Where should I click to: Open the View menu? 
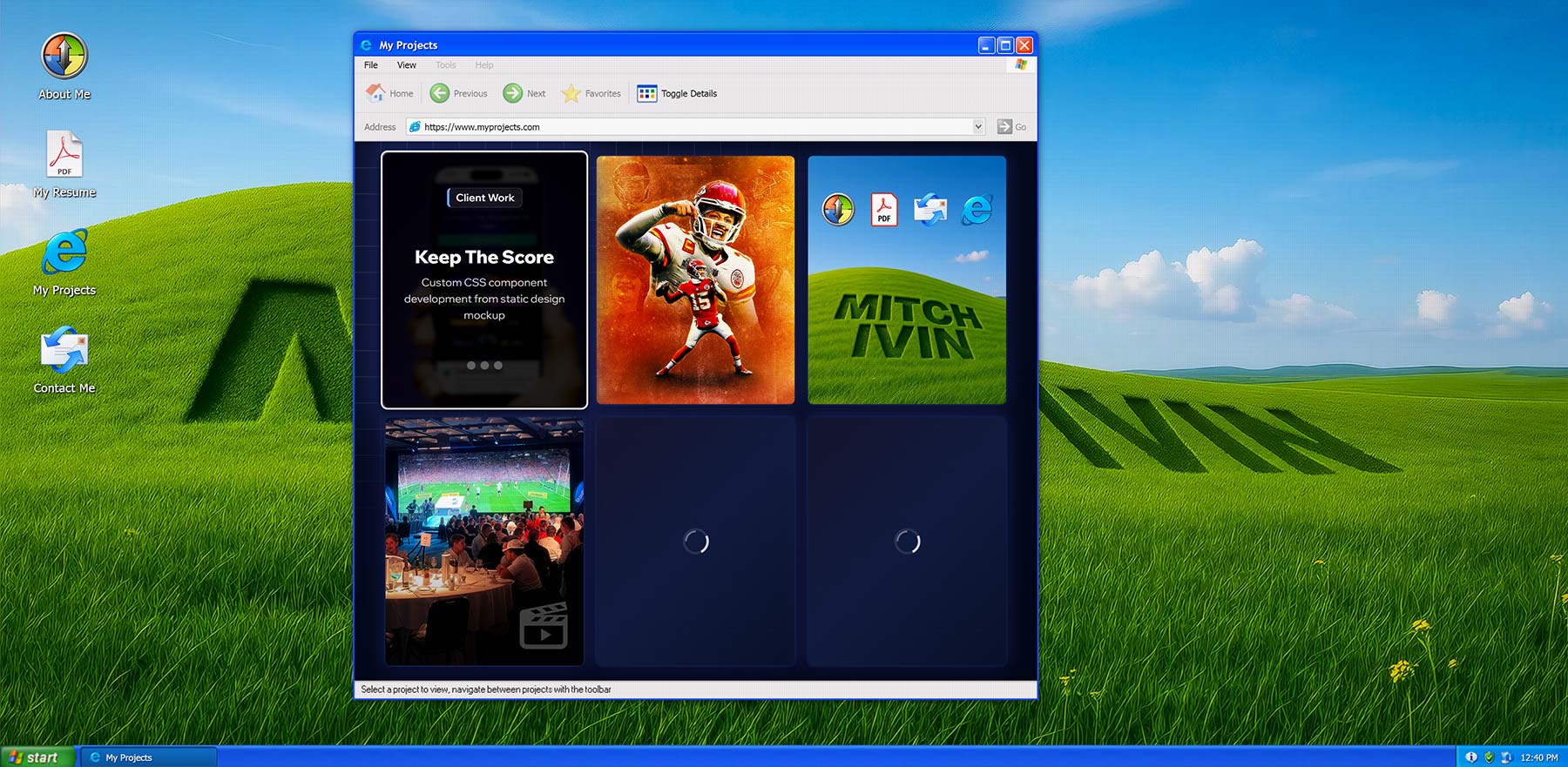coord(407,64)
